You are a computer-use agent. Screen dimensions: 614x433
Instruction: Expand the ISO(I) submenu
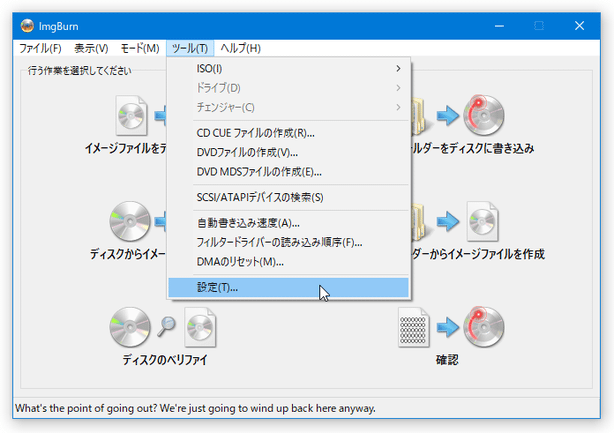pyautogui.click(x=289, y=69)
